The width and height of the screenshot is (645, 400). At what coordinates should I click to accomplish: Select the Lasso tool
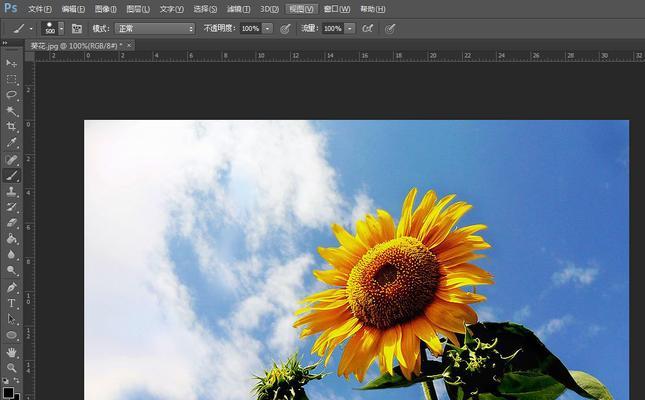12,95
